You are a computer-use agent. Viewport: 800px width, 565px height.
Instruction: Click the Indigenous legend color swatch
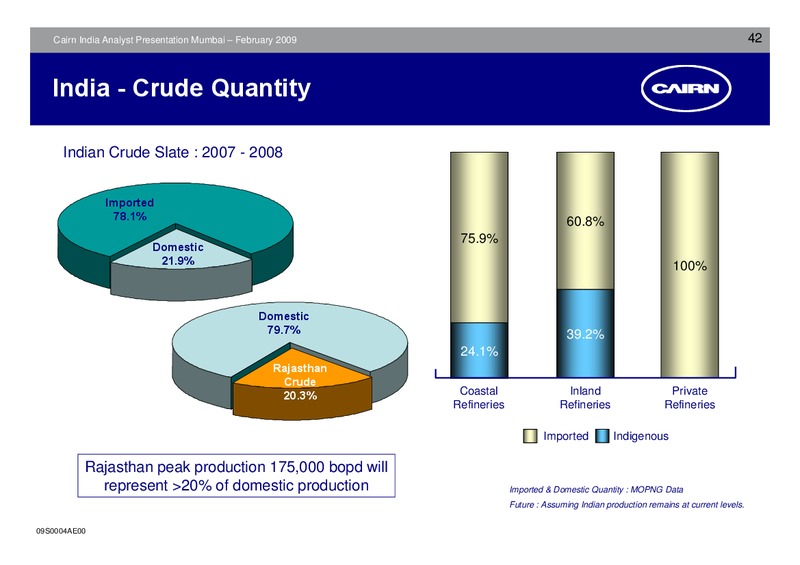click(602, 436)
